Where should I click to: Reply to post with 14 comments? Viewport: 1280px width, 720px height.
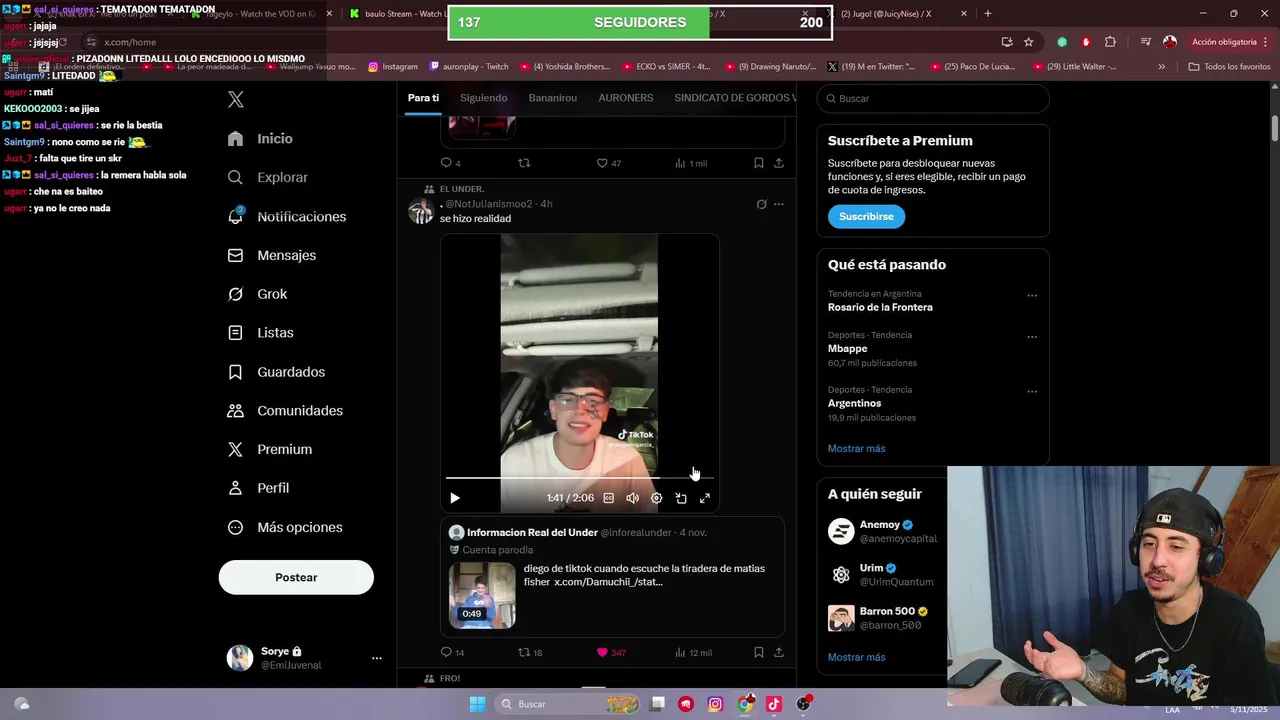coord(452,652)
